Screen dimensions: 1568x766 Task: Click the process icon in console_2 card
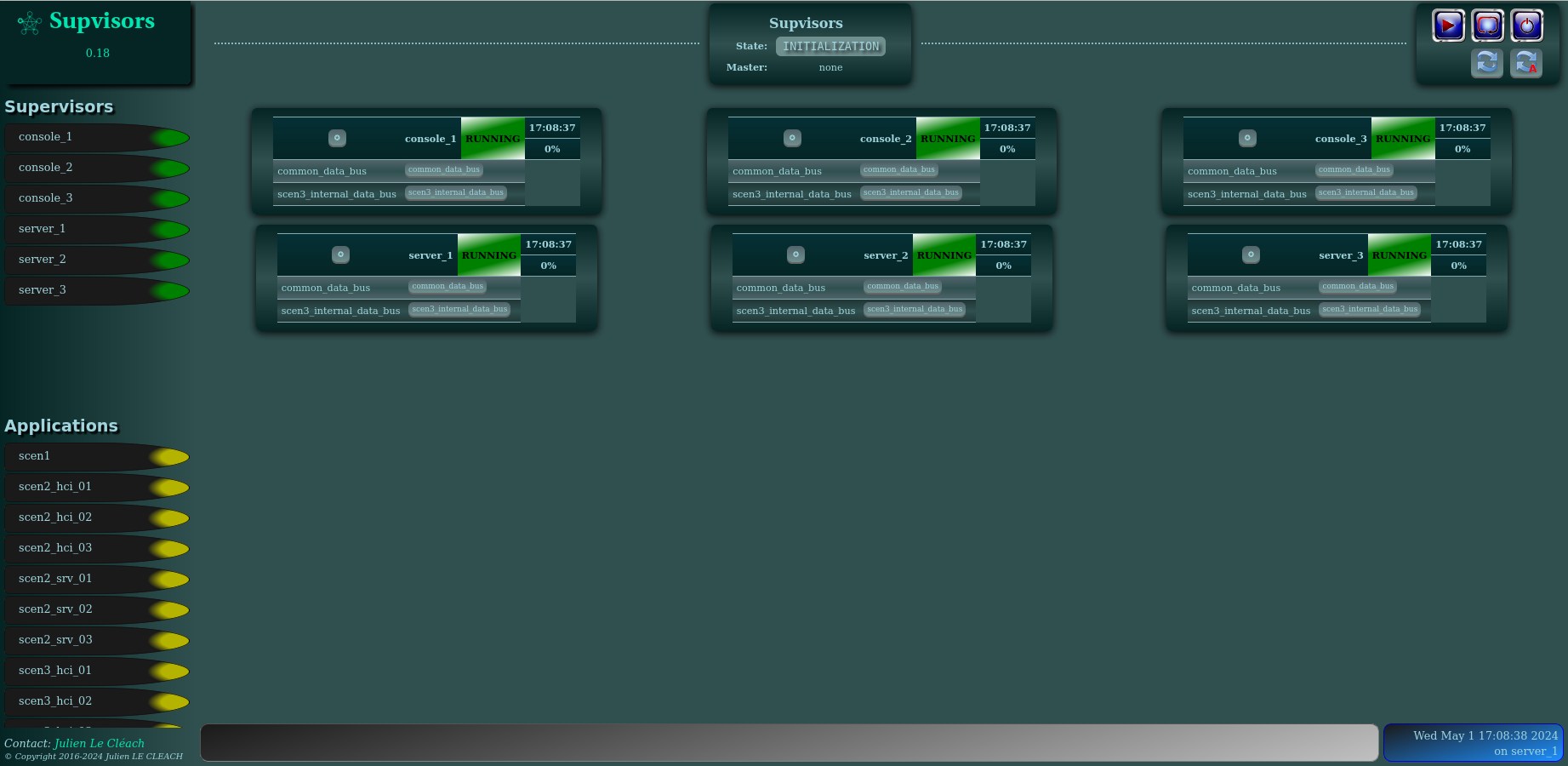pos(792,138)
